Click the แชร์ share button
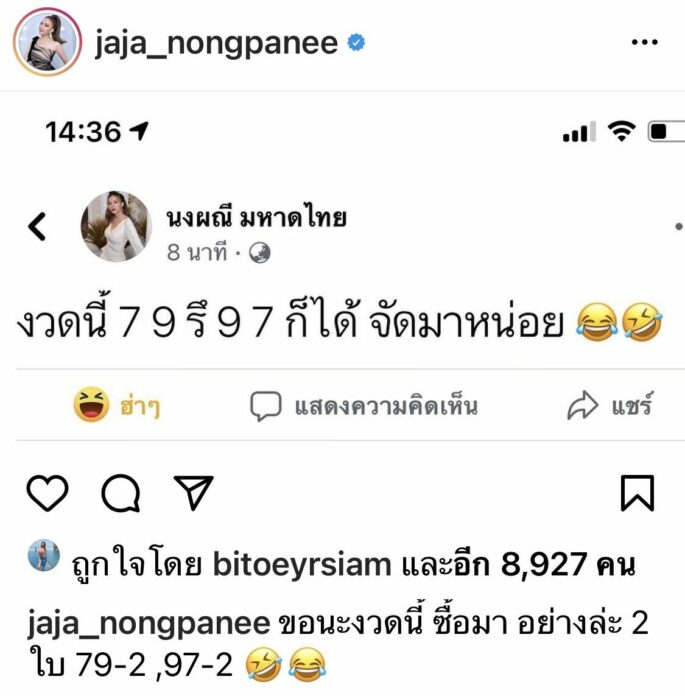Viewport: 685px width, 696px height. tap(610, 405)
